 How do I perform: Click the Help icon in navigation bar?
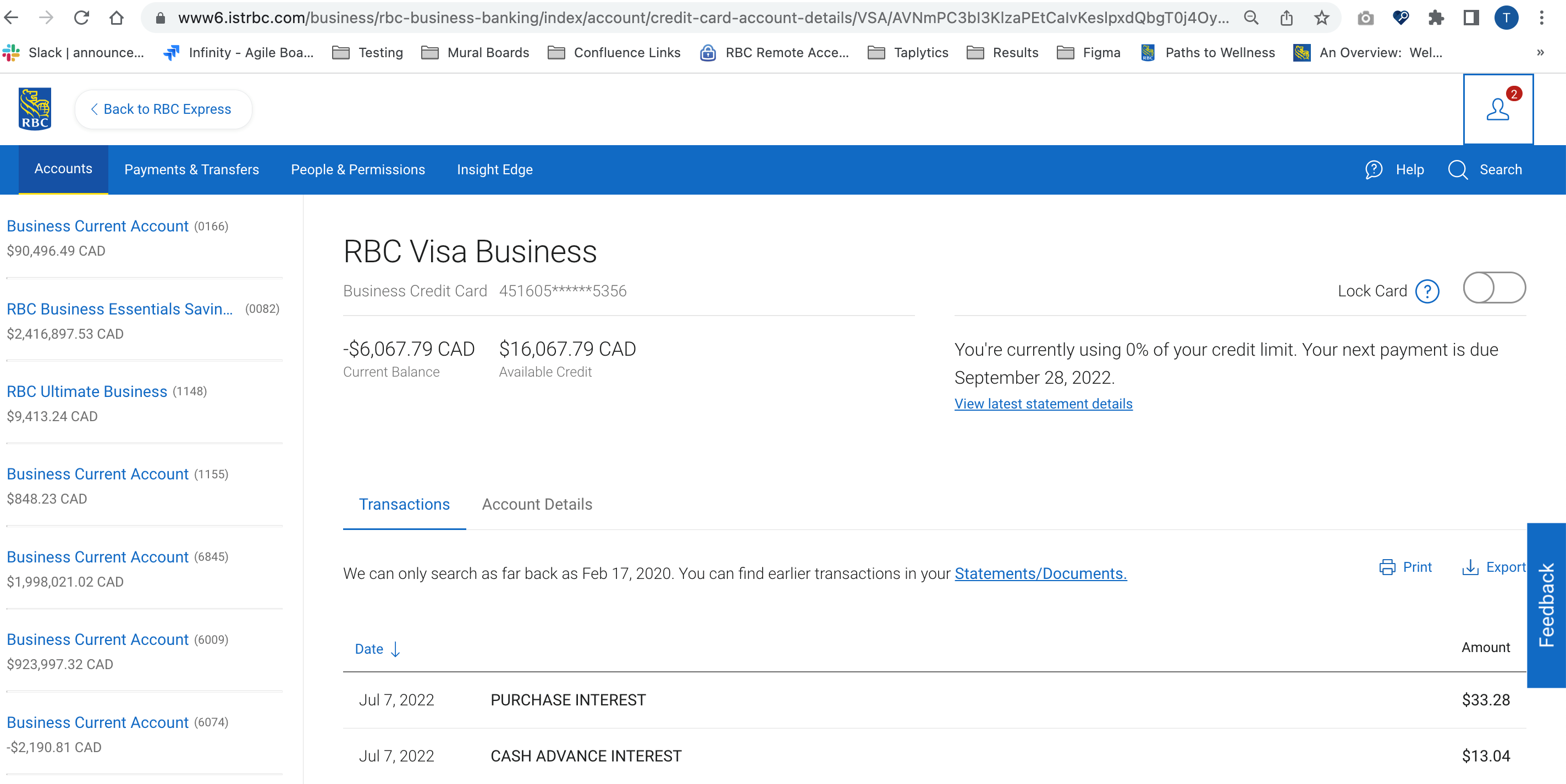click(x=1374, y=169)
